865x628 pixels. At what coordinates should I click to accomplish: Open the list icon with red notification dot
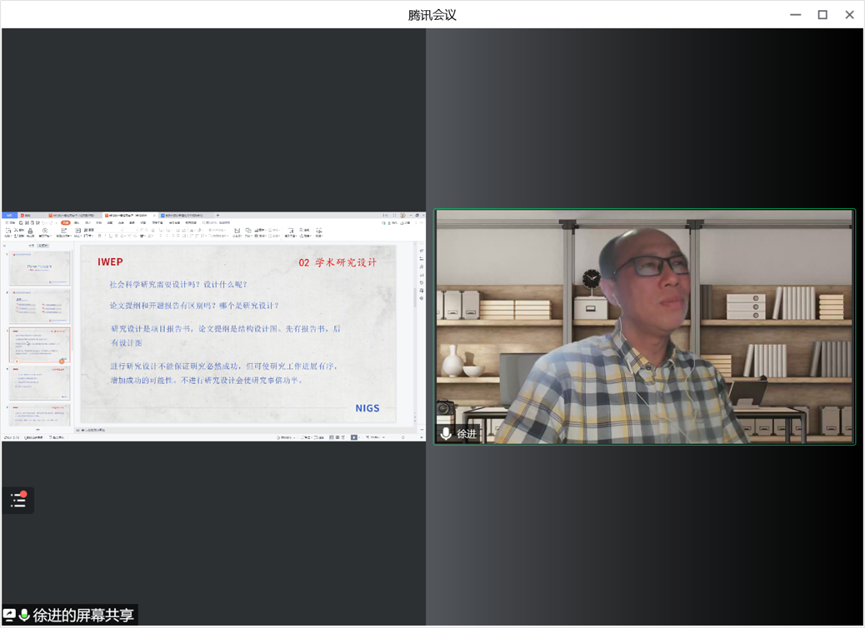(x=17, y=500)
